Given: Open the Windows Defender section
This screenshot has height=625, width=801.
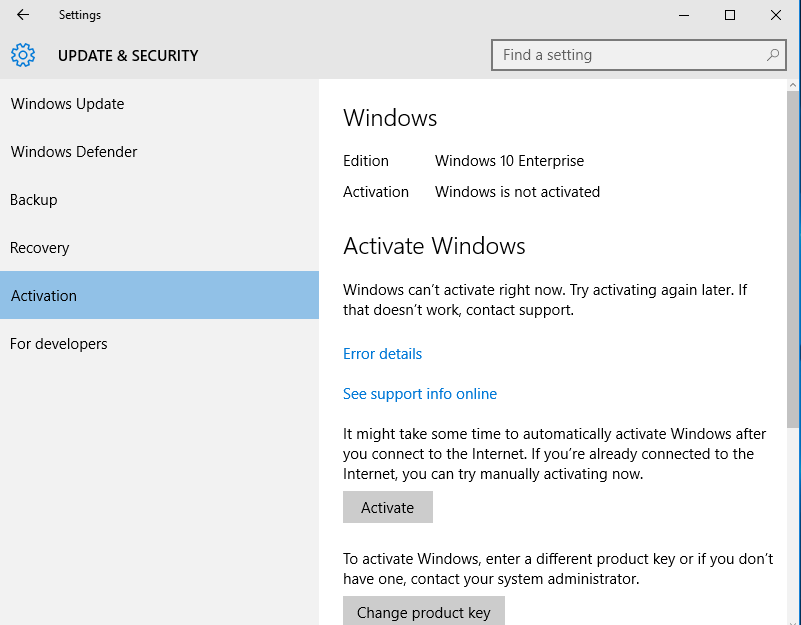Looking at the screenshot, I should 159,152.
